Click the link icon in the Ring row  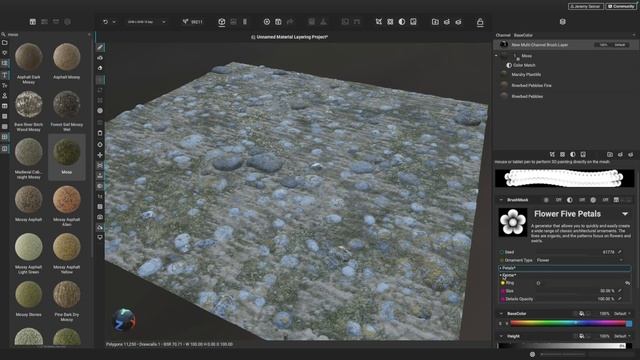[x=627, y=283]
